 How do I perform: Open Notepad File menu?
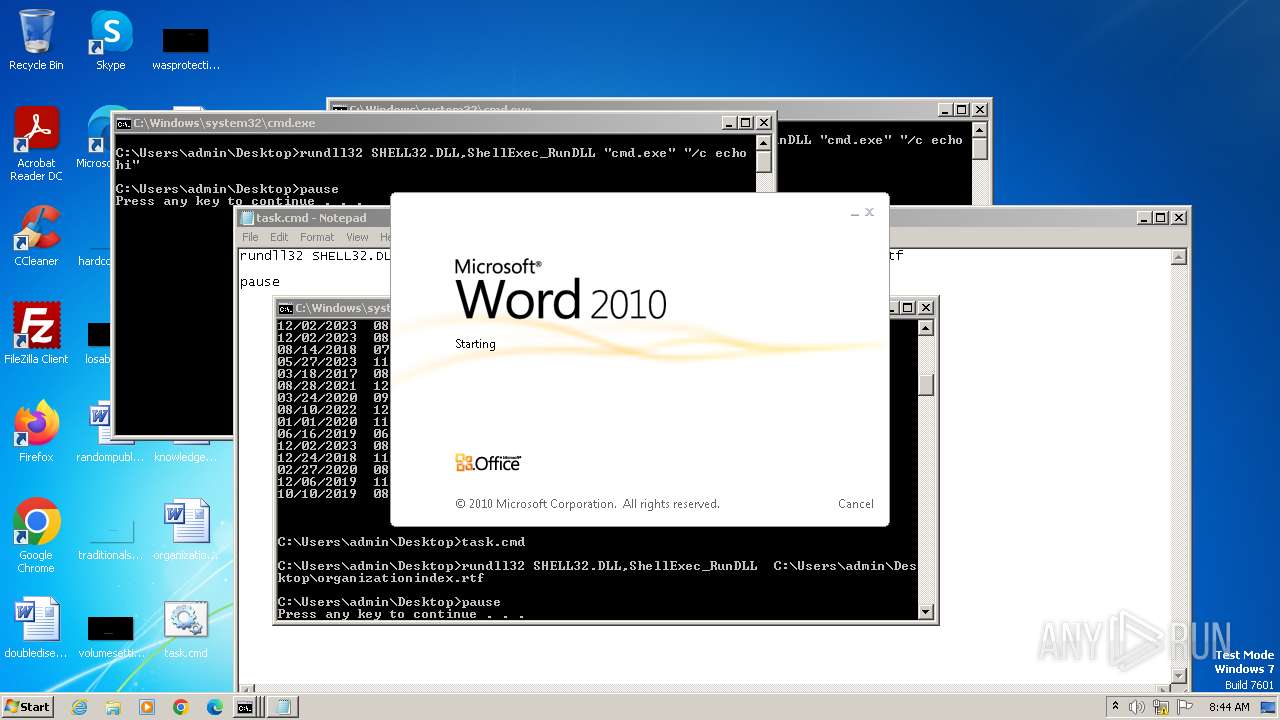[x=250, y=237]
